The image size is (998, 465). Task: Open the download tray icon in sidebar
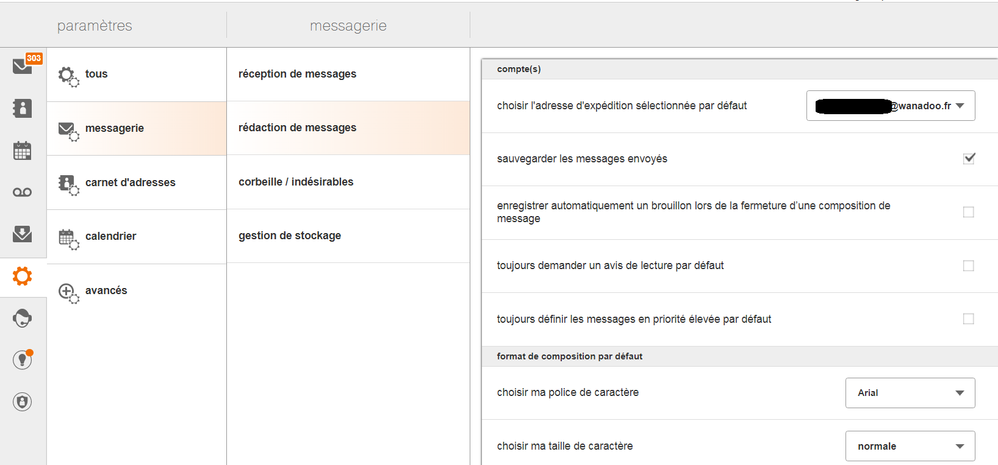22,234
